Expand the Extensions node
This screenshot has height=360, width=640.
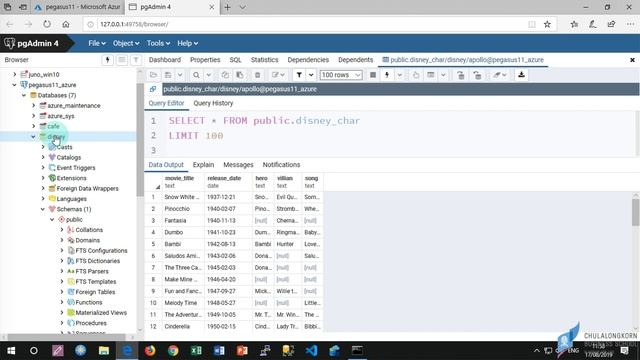pos(43,178)
